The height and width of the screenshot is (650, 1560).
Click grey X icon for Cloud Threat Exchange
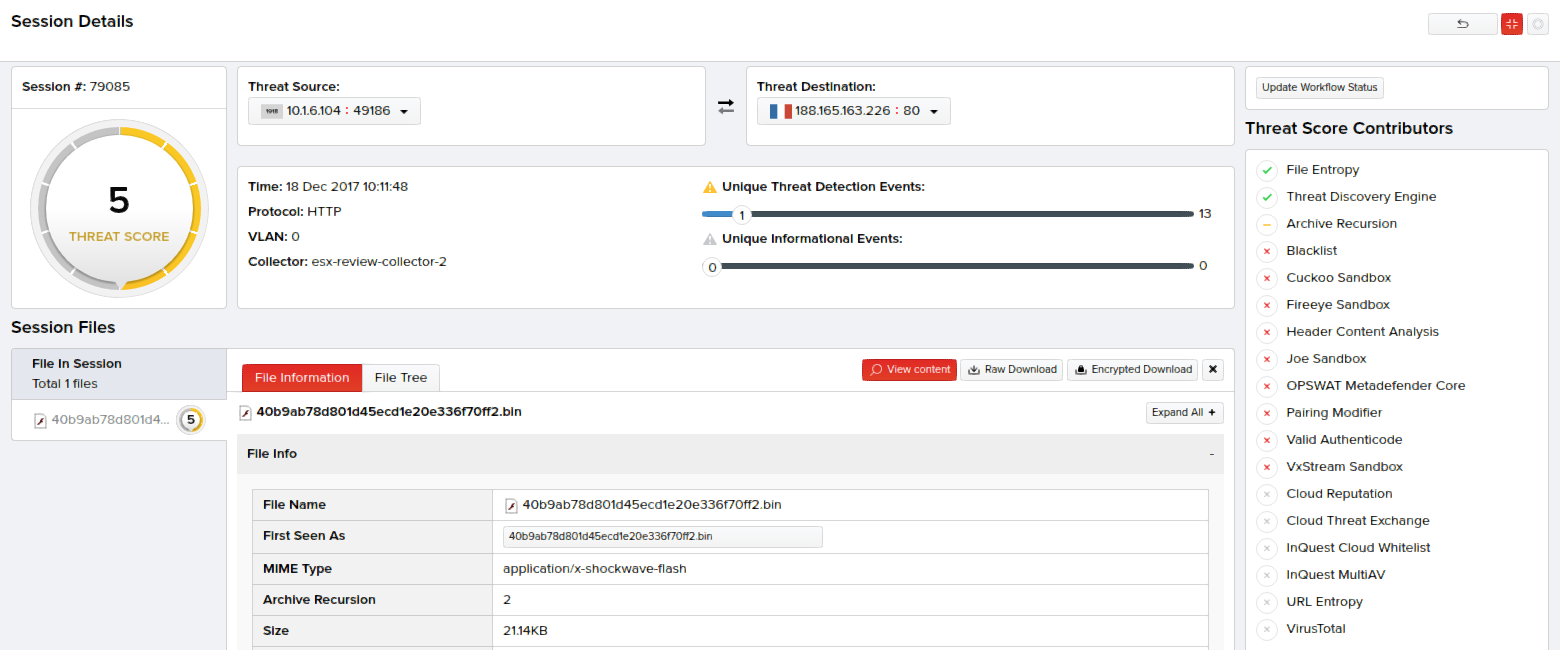coord(1267,521)
